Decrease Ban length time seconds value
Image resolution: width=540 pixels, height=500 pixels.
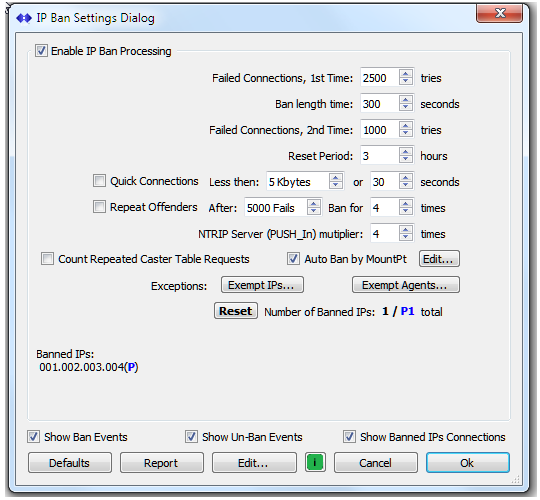406,107
